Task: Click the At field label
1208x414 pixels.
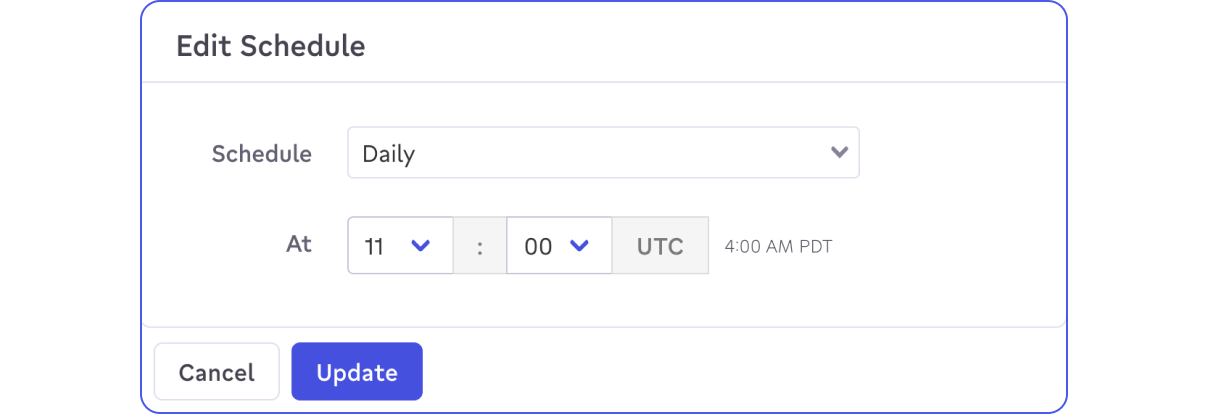Action: click(298, 244)
